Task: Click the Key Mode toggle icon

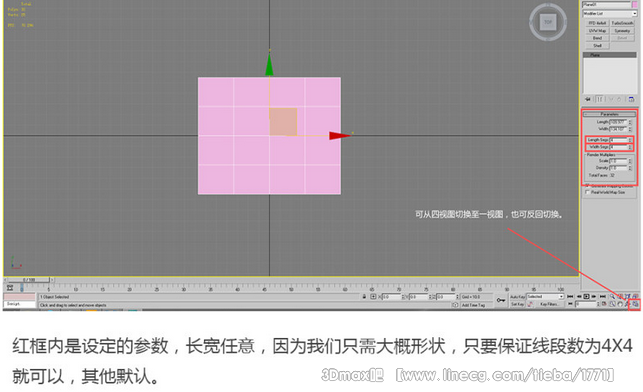Action: tap(570, 304)
